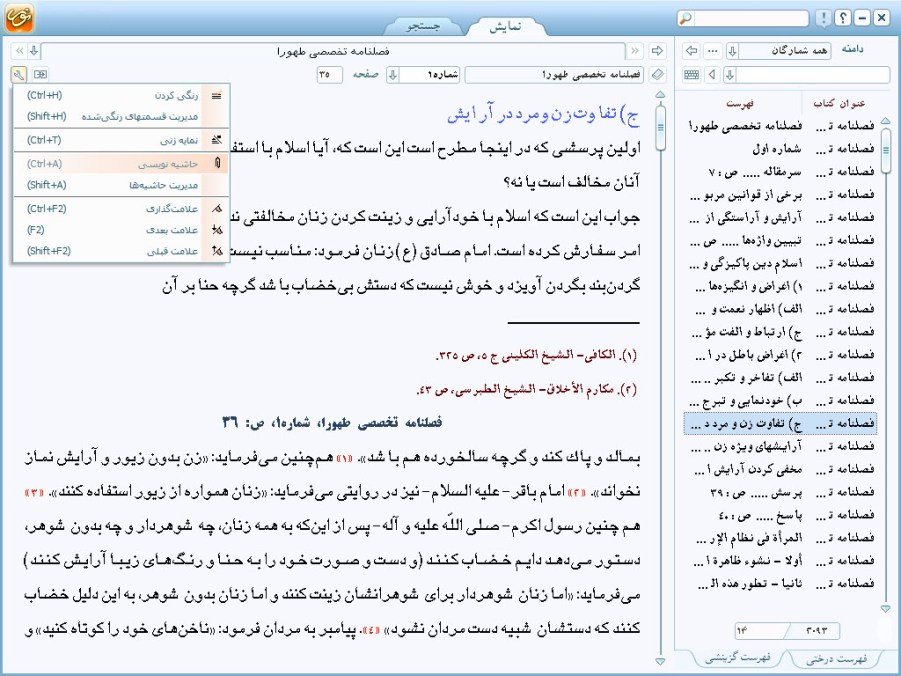
Task: Open the title history dropdown arrow at left
Action: 34,51
